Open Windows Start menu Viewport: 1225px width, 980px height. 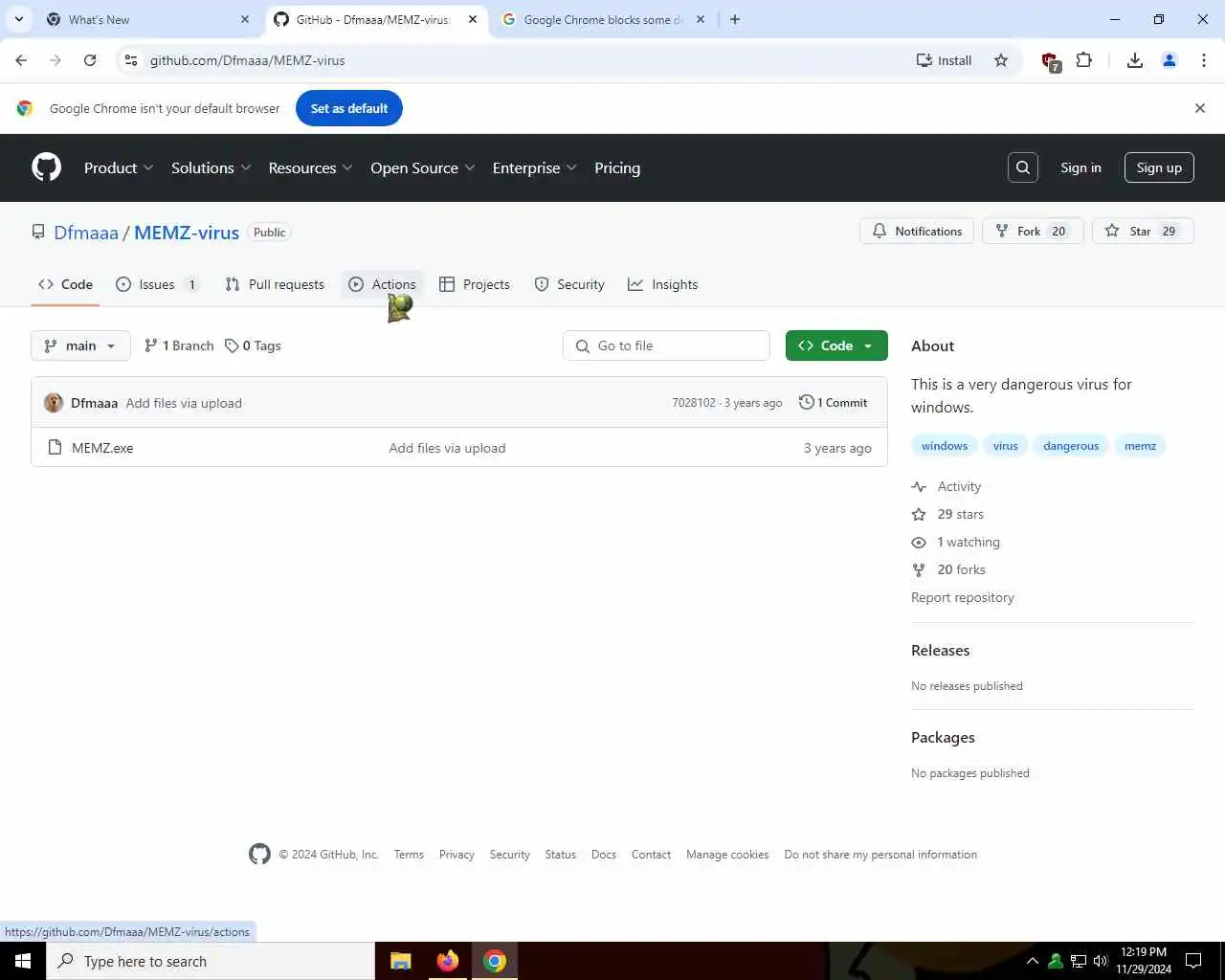coord(23,961)
